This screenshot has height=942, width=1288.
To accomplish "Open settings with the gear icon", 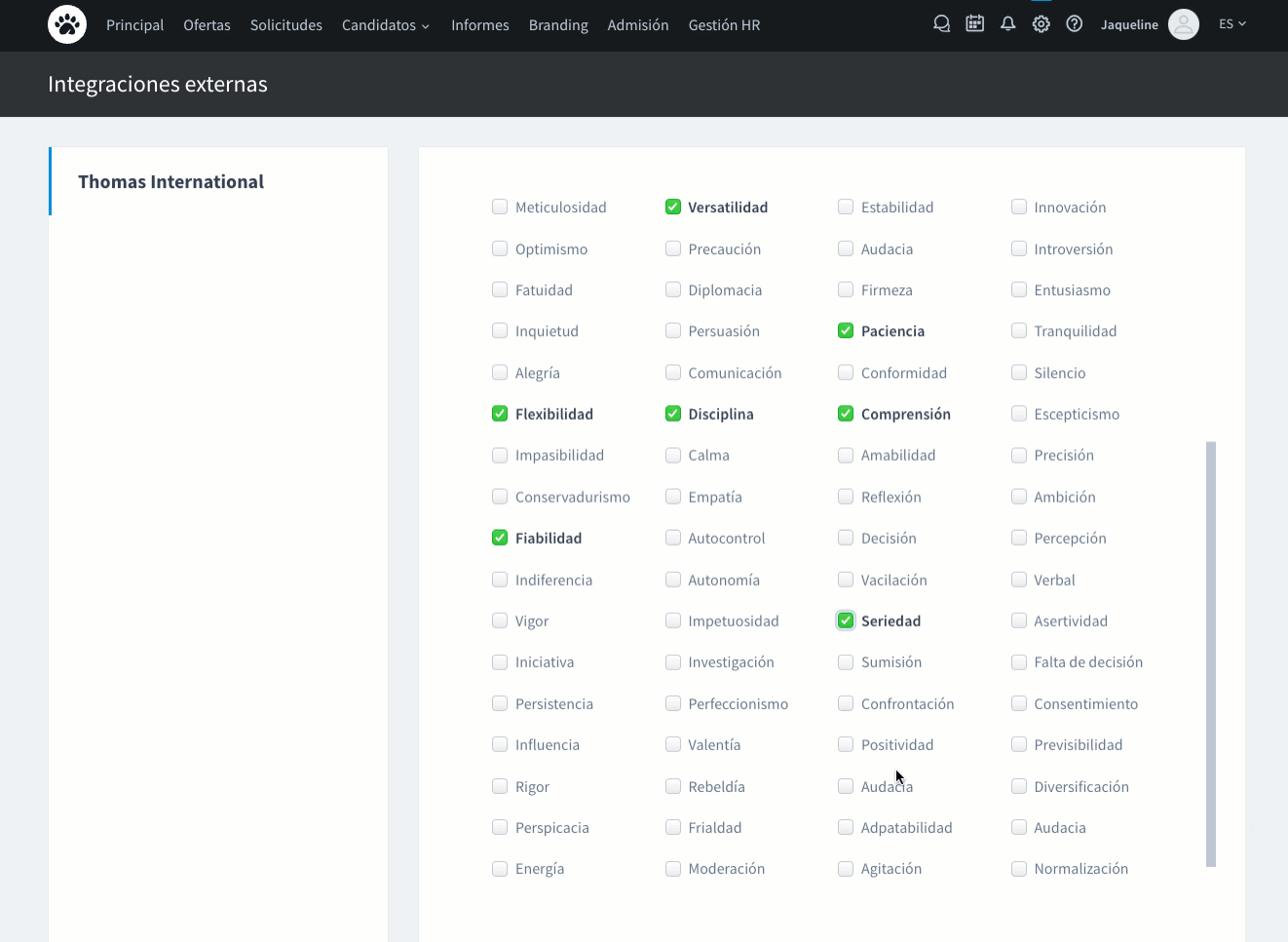I will click(1041, 24).
